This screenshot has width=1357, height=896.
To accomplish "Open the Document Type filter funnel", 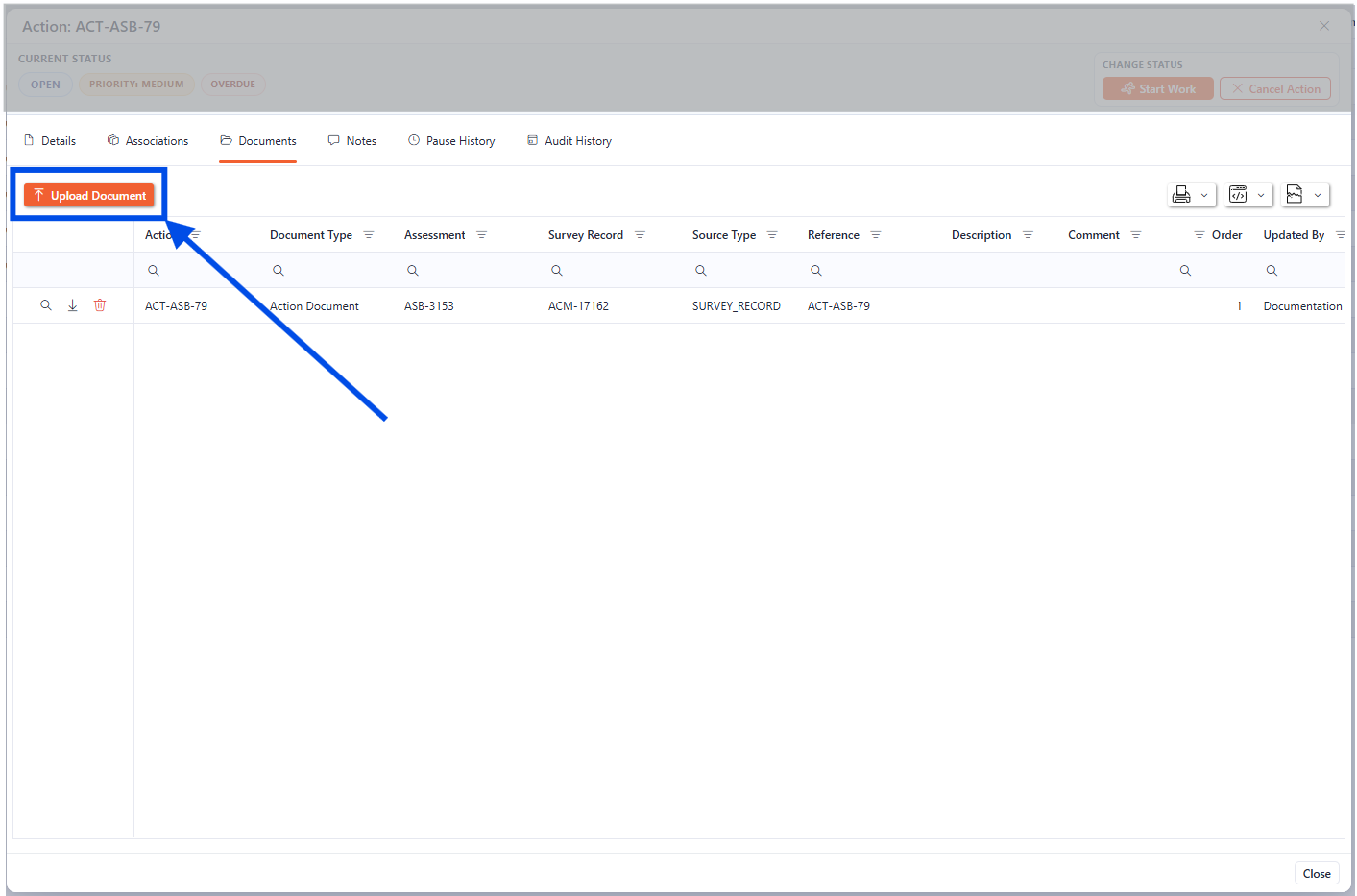I will click(369, 234).
